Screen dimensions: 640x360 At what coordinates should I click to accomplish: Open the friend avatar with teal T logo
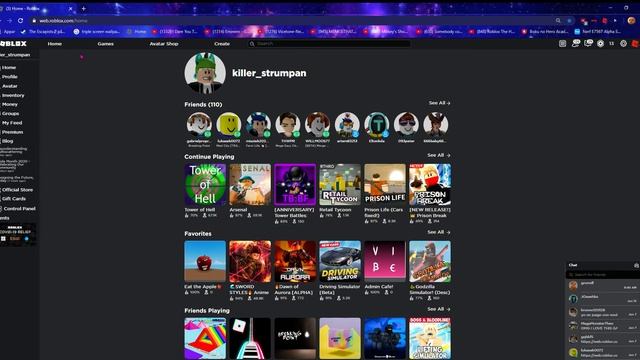[x=377, y=124]
